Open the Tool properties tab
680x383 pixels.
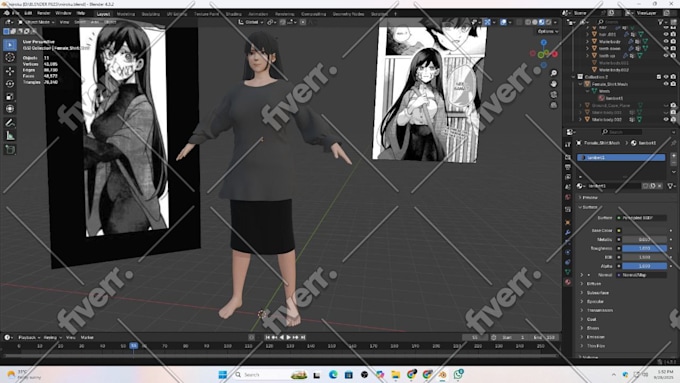point(568,145)
